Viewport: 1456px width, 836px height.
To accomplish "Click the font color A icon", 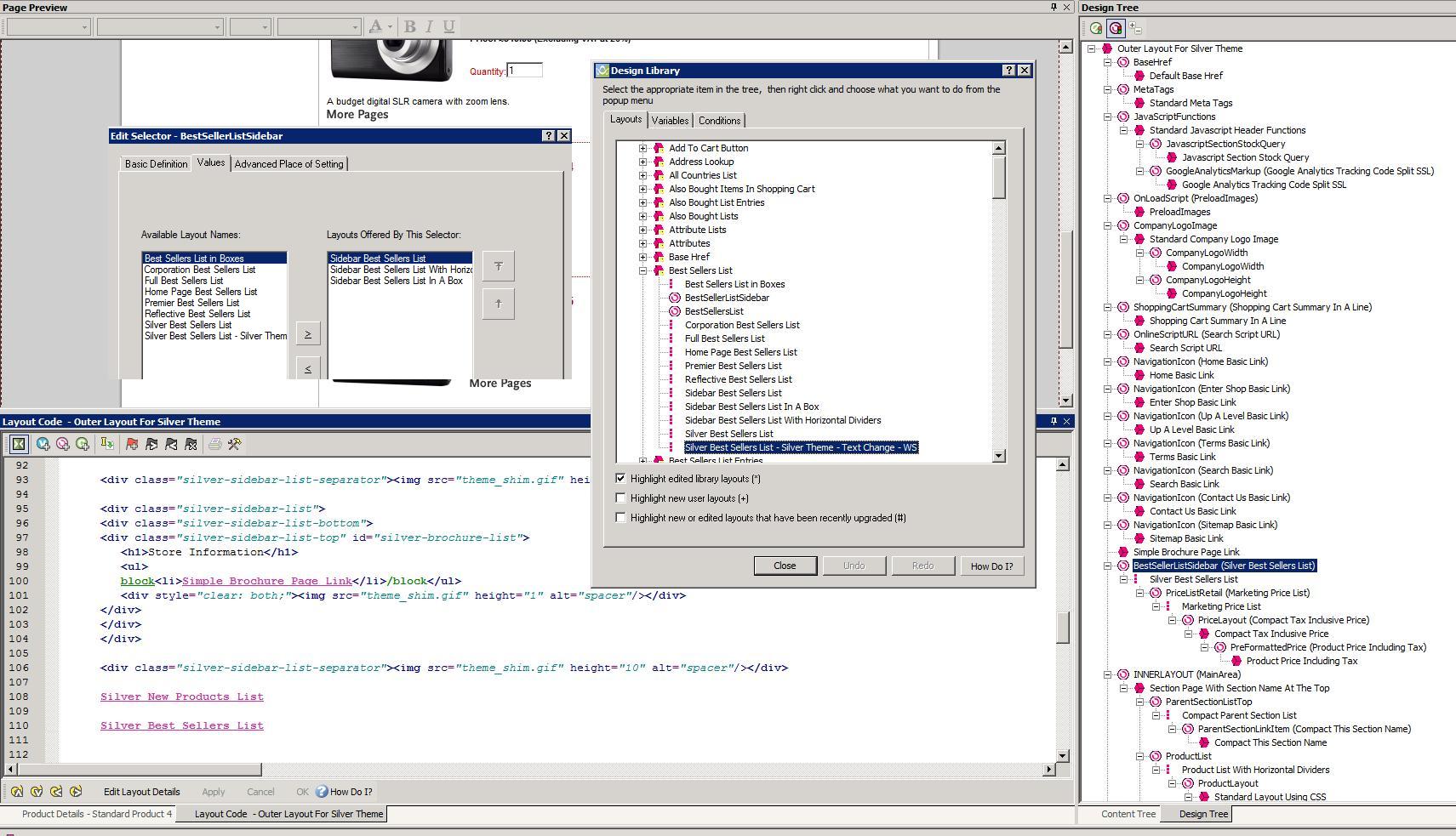I will point(375,26).
